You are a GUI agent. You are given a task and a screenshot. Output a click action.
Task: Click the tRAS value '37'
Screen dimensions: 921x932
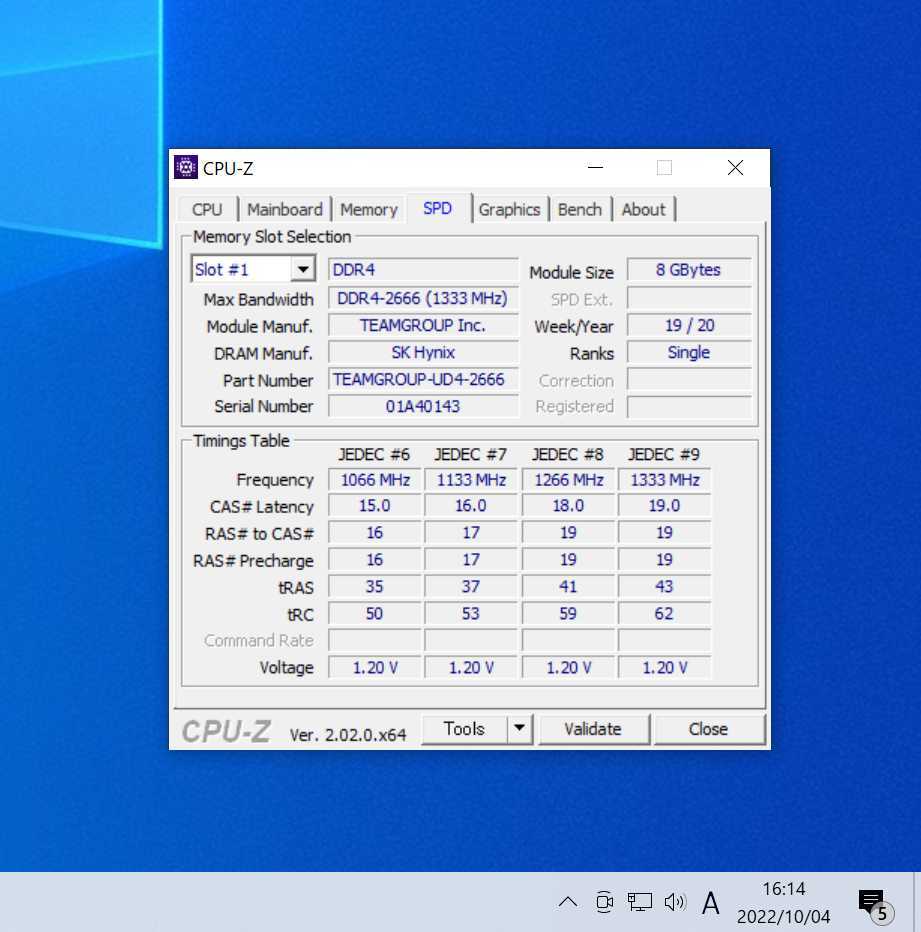click(471, 587)
